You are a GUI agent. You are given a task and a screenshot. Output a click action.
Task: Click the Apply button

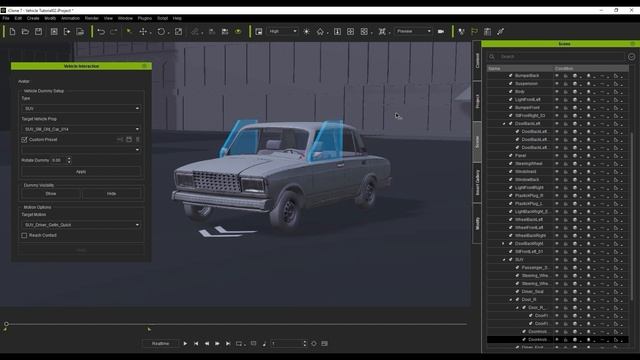coord(81,172)
